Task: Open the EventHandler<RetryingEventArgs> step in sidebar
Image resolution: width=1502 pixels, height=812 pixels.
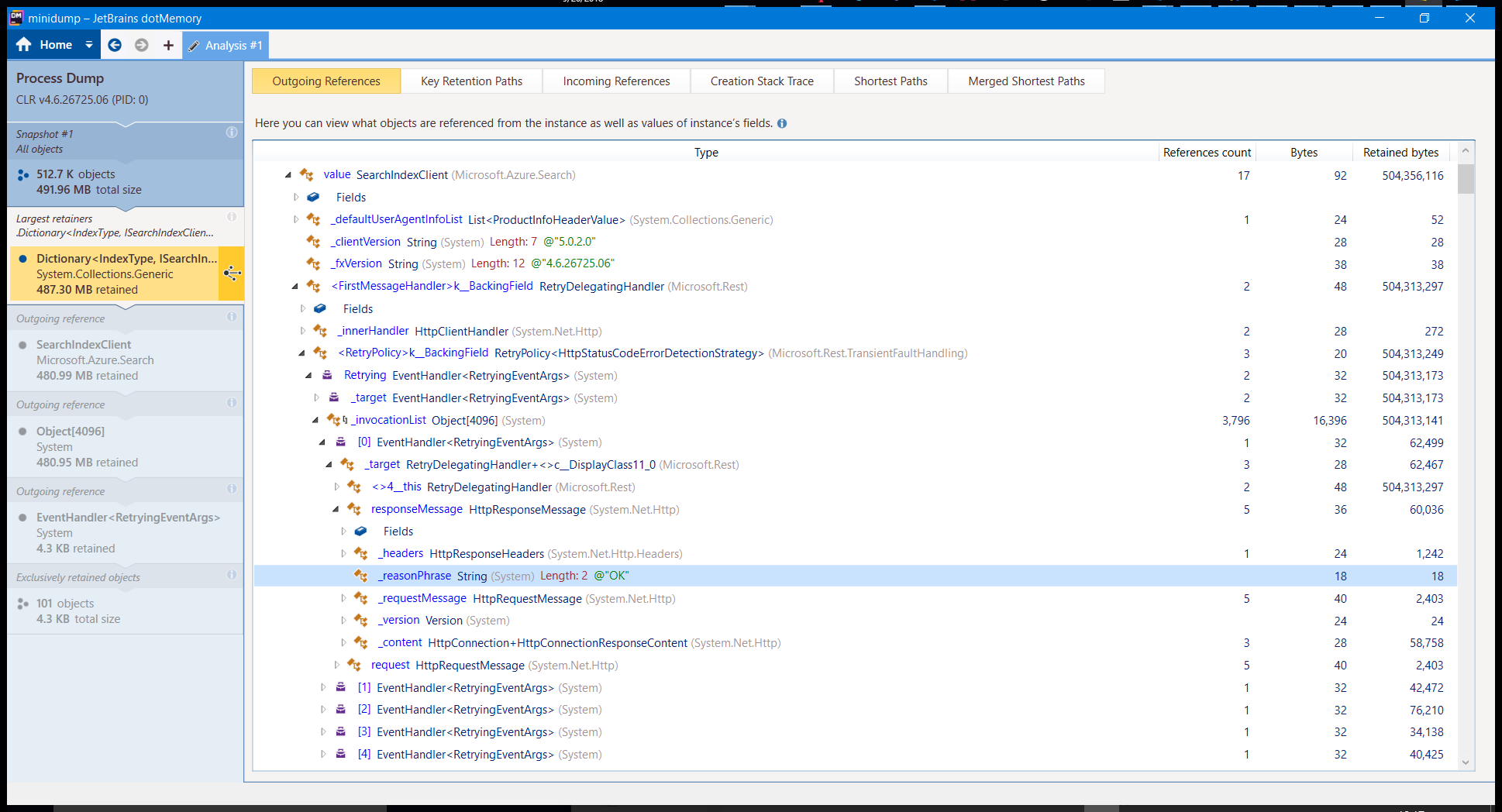Action: click(126, 533)
